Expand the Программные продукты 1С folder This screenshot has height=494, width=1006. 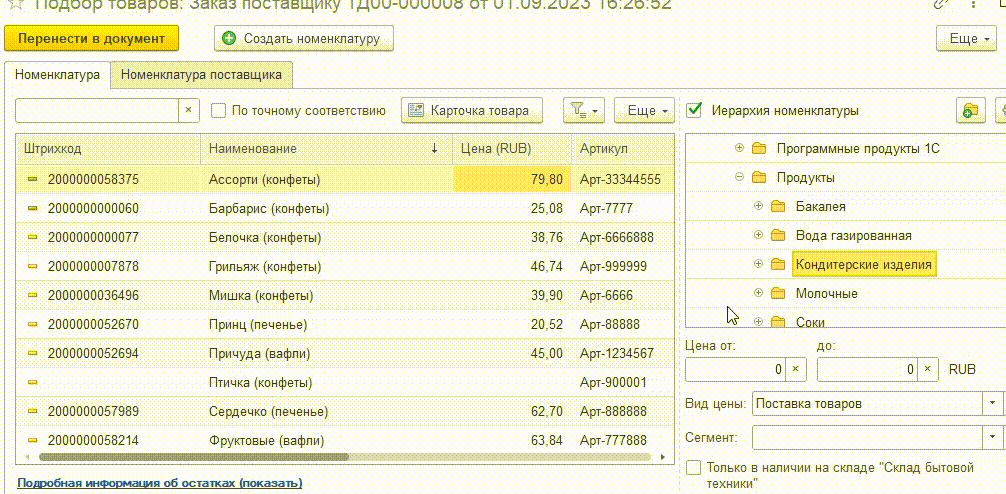coord(739,148)
